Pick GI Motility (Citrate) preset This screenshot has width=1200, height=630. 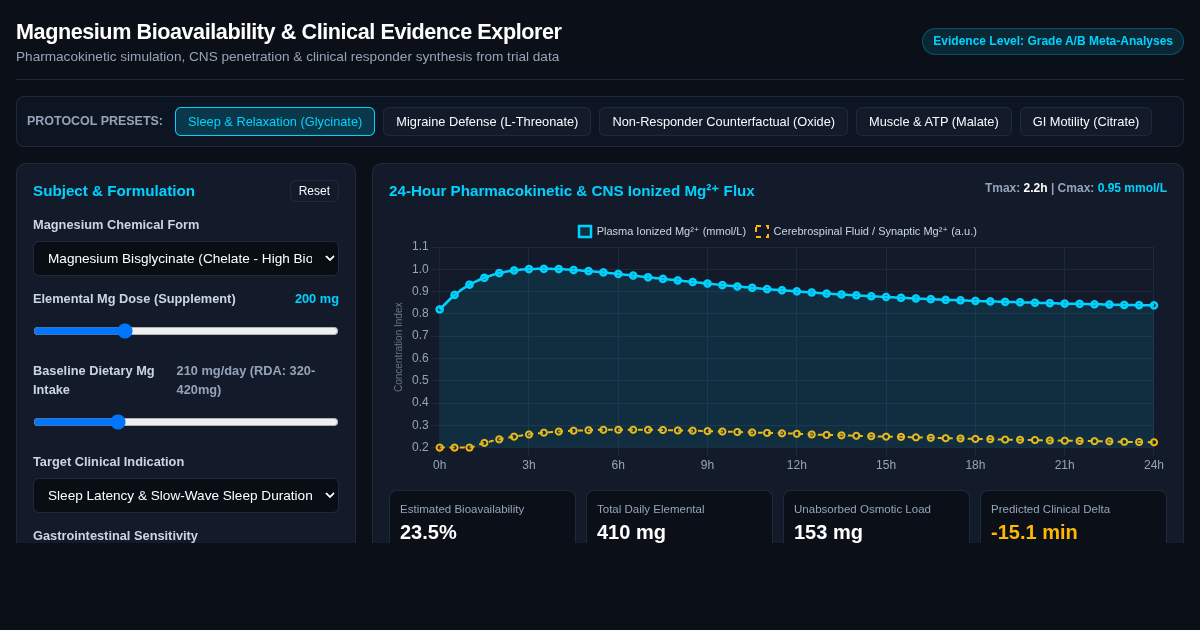1086,121
